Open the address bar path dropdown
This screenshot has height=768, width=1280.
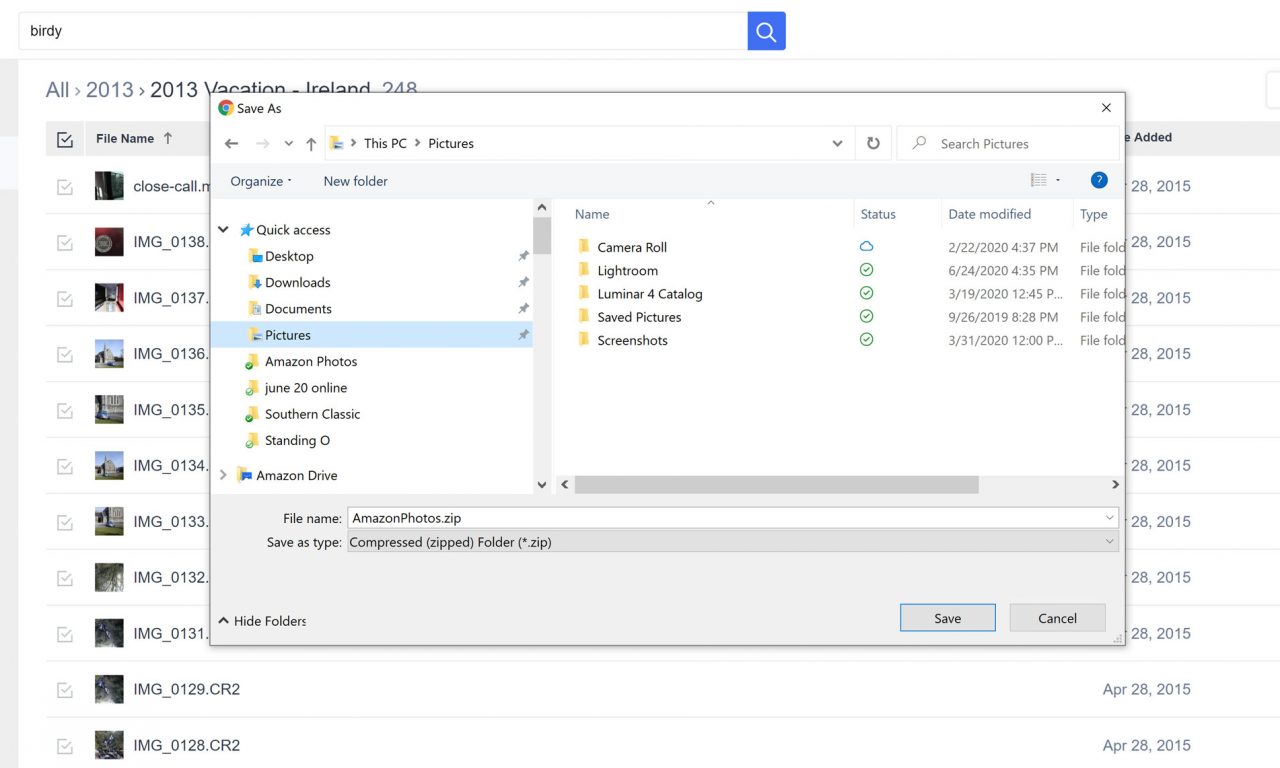837,144
